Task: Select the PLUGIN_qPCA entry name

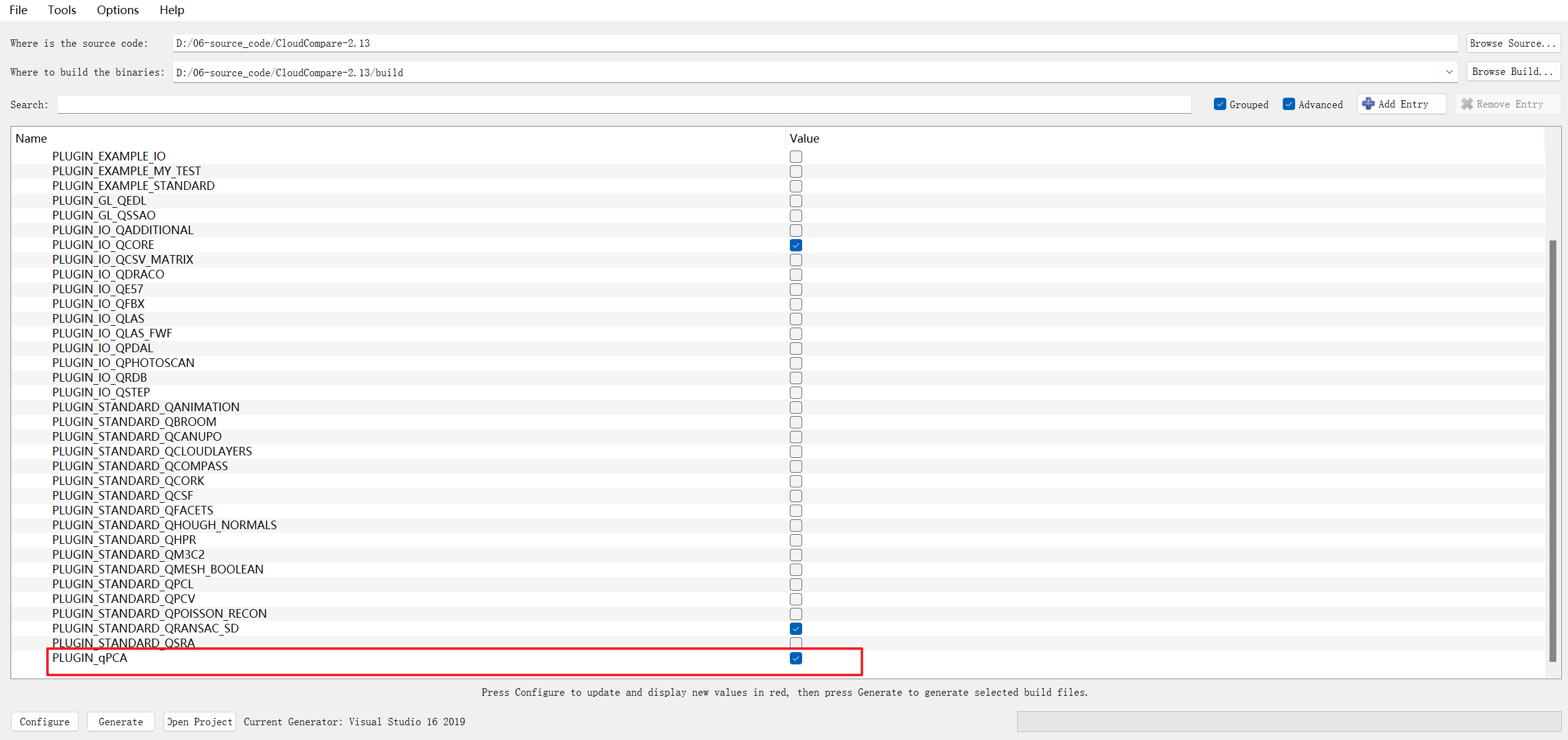Action: (x=90, y=658)
